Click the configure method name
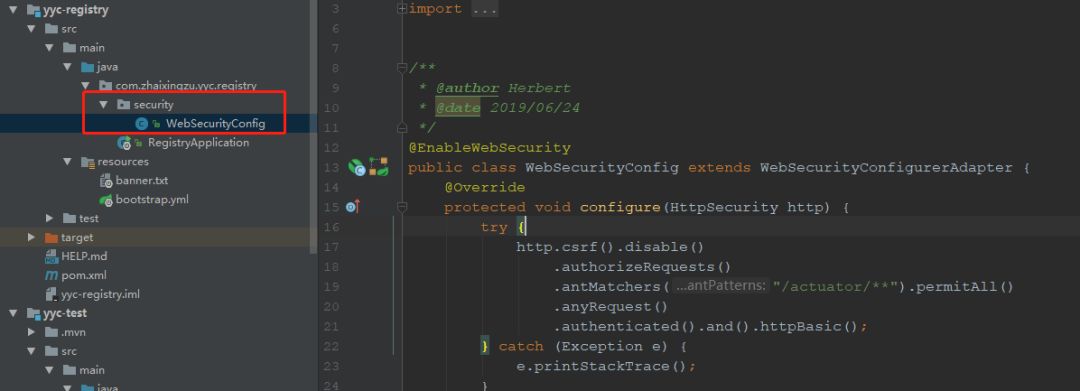Screen dimensions: 1080x391 tap(620, 207)
